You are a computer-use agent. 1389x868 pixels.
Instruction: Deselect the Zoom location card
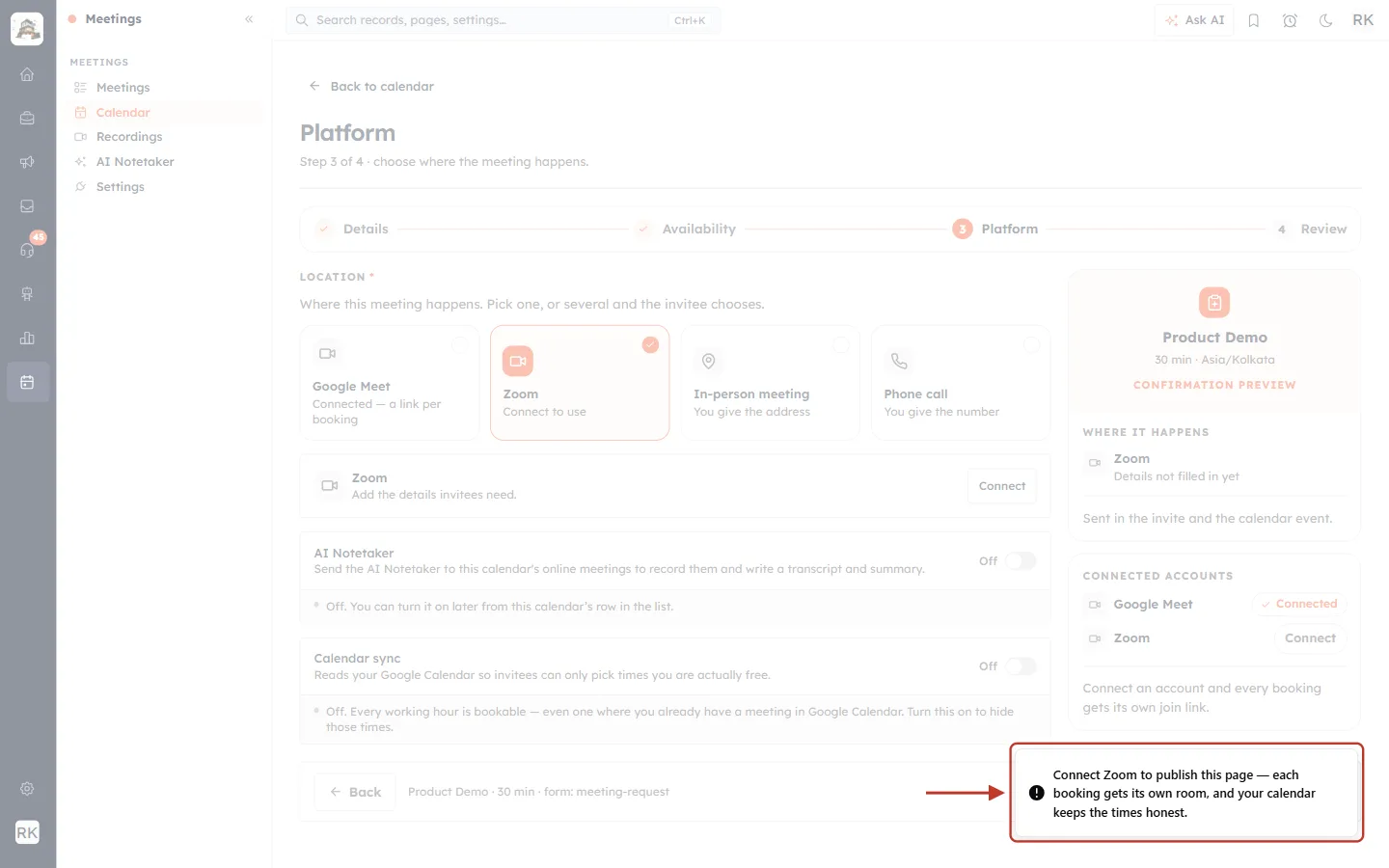click(x=580, y=383)
